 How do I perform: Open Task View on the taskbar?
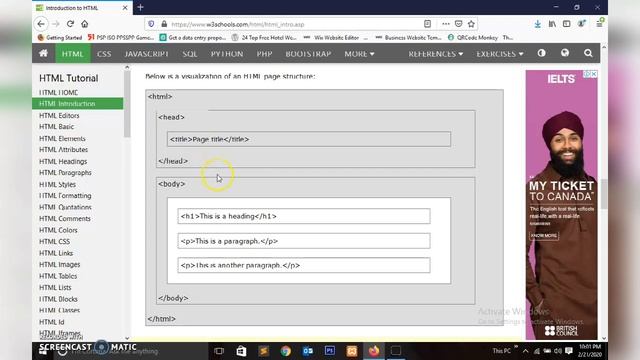tap(219, 351)
